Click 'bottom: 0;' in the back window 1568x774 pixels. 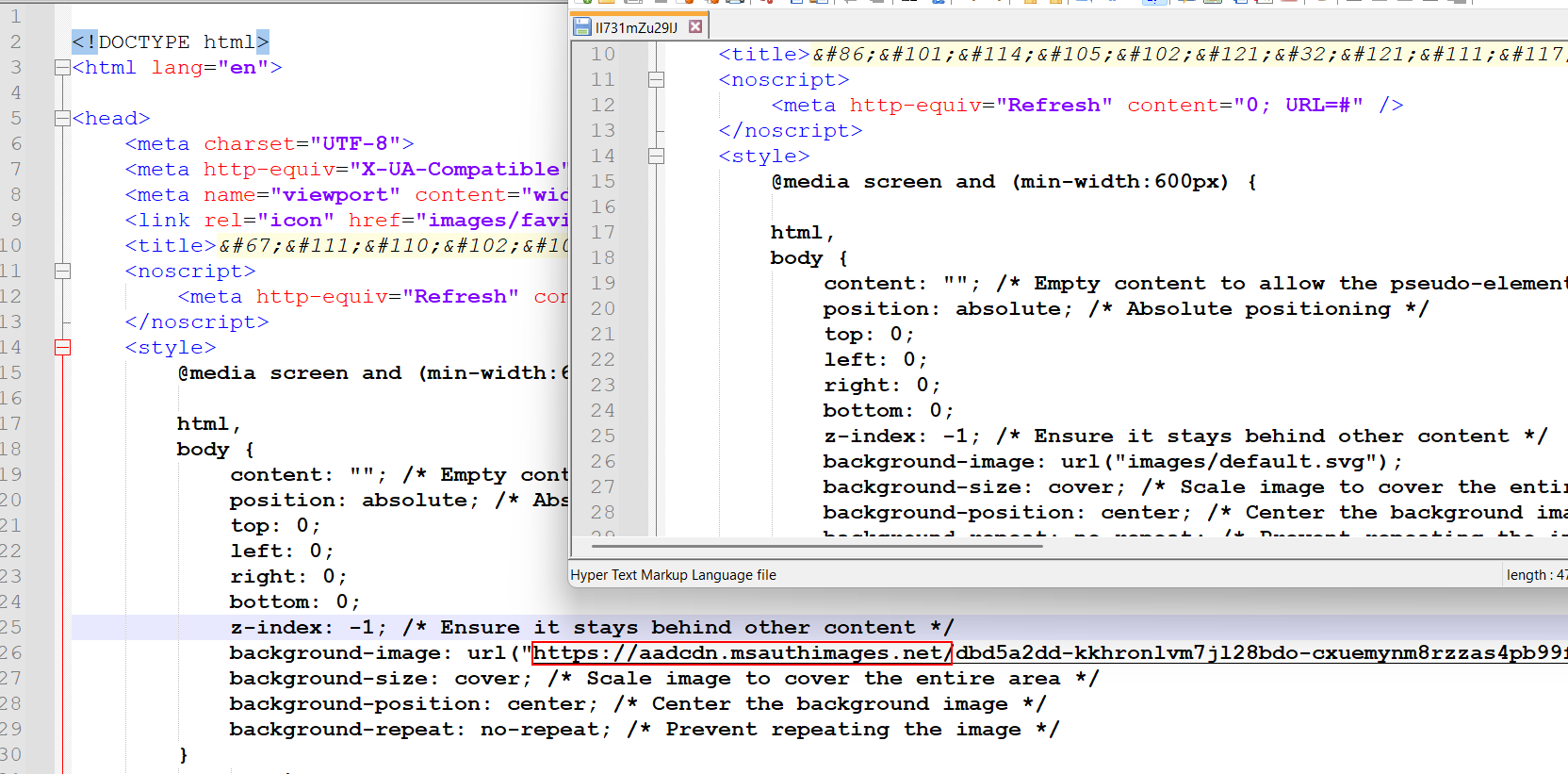coord(295,602)
